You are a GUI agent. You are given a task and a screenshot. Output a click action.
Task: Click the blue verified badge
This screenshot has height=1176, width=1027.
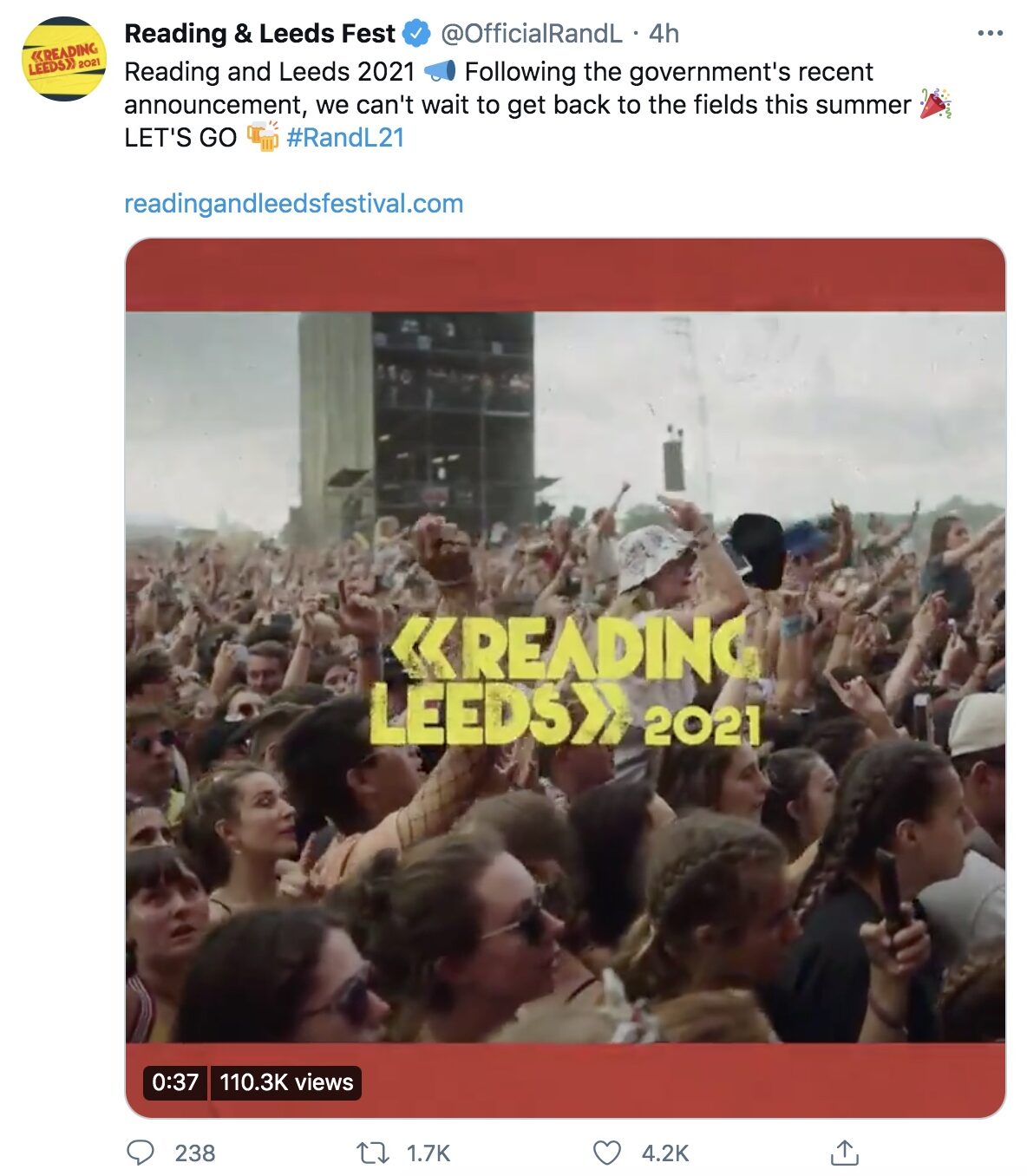417,33
